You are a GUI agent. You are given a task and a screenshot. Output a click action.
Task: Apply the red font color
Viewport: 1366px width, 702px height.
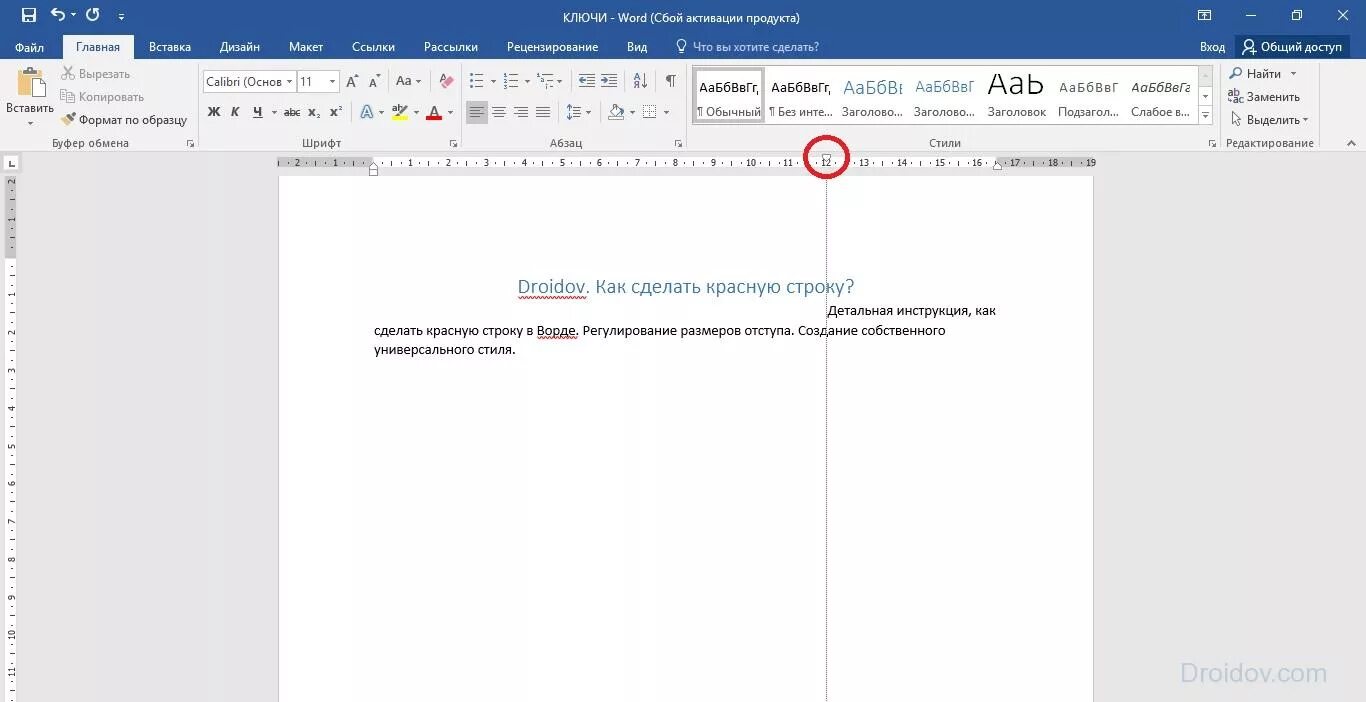[434, 112]
